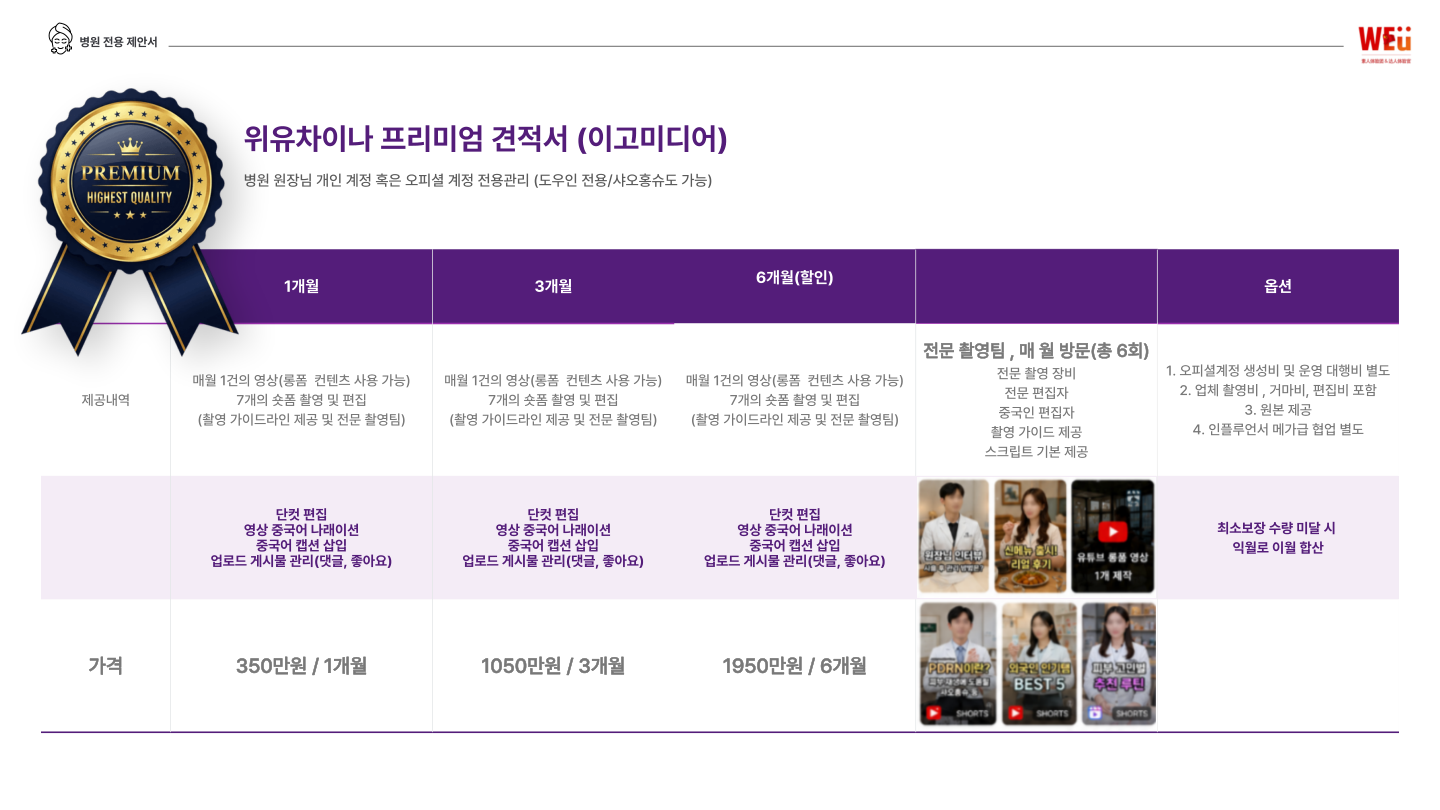Image resolution: width=1440 pixels, height=810 pixels.
Task: Click the 익월로 이월 합산 line
Action: 1278,547
